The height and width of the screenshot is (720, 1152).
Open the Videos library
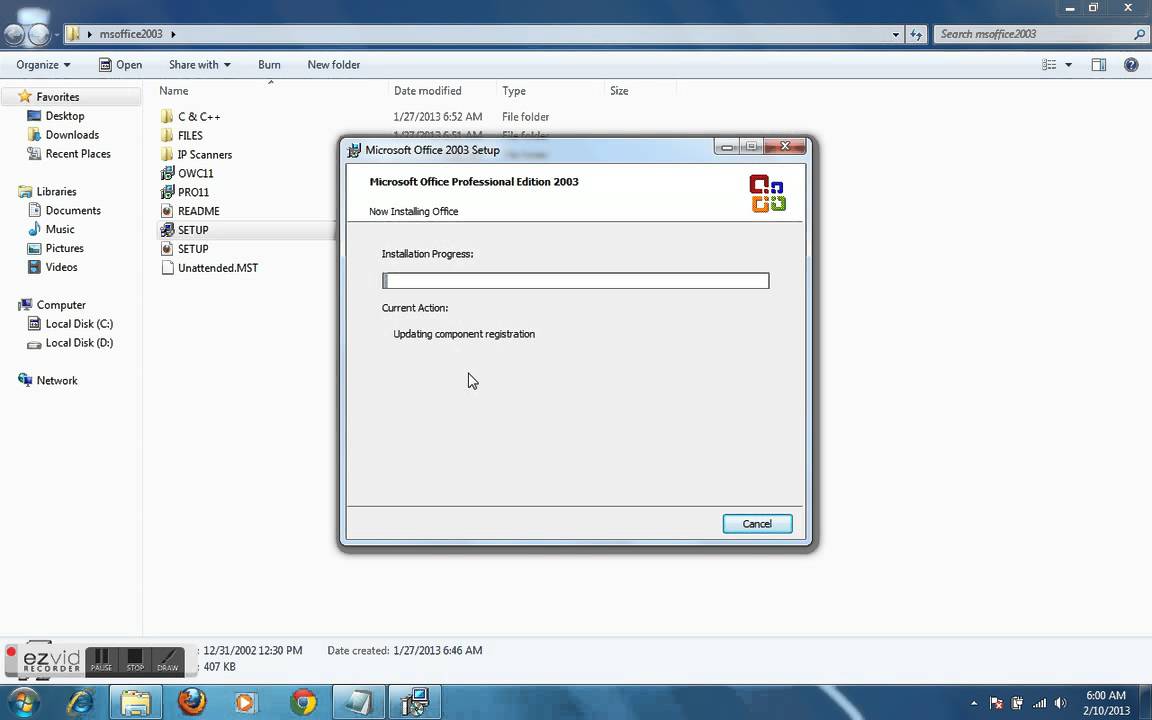pos(52,267)
